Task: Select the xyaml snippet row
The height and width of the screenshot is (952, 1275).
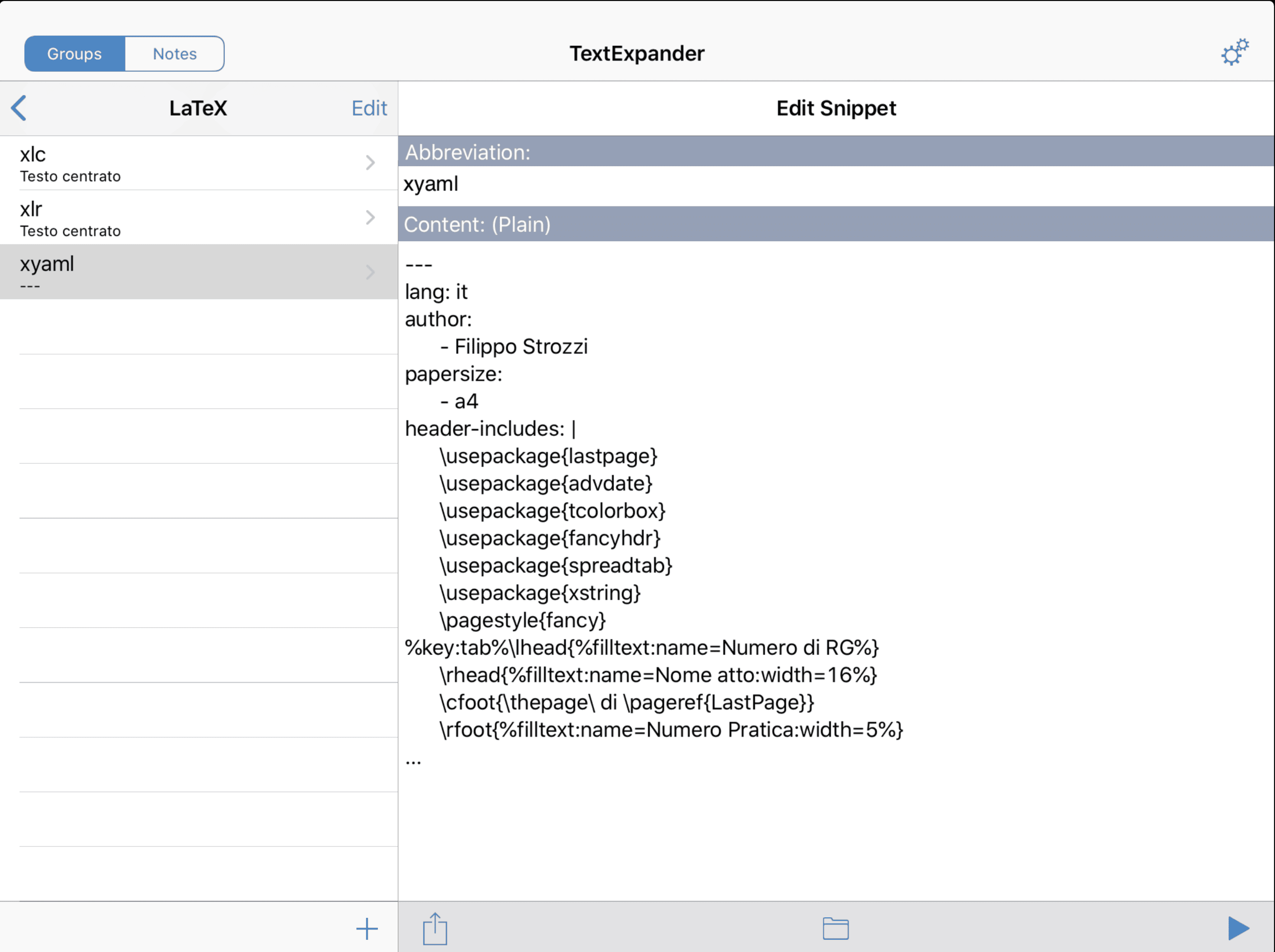Action: [x=199, y=272]
